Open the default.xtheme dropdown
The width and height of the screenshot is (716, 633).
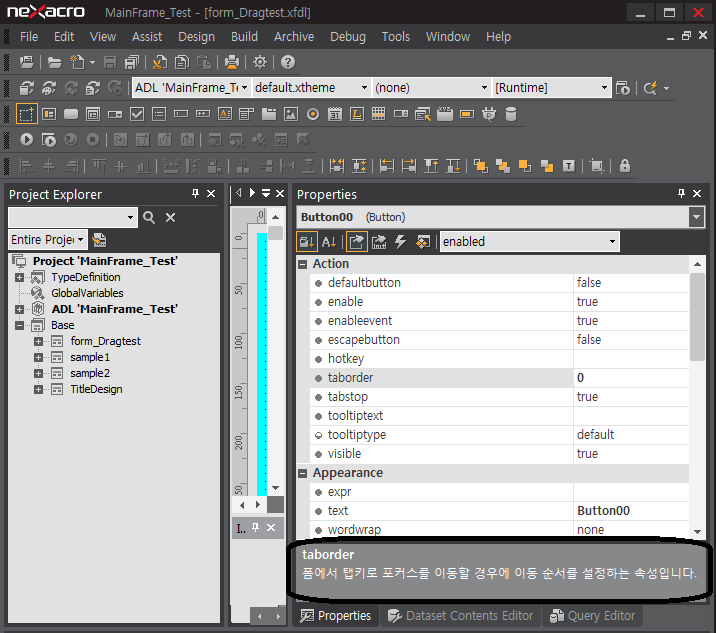coord(364,88)
